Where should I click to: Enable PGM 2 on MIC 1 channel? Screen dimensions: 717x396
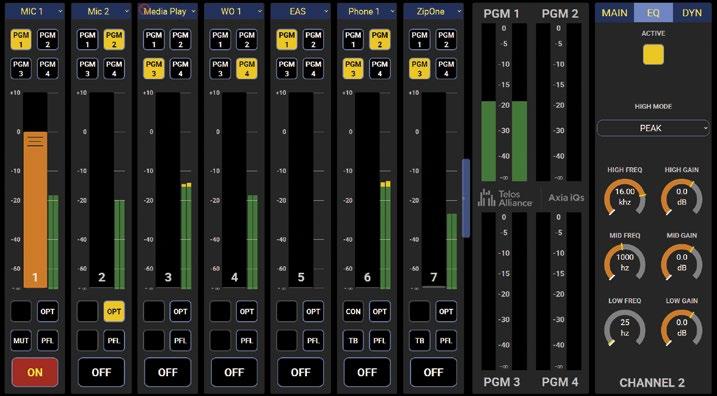coord(48,40)
